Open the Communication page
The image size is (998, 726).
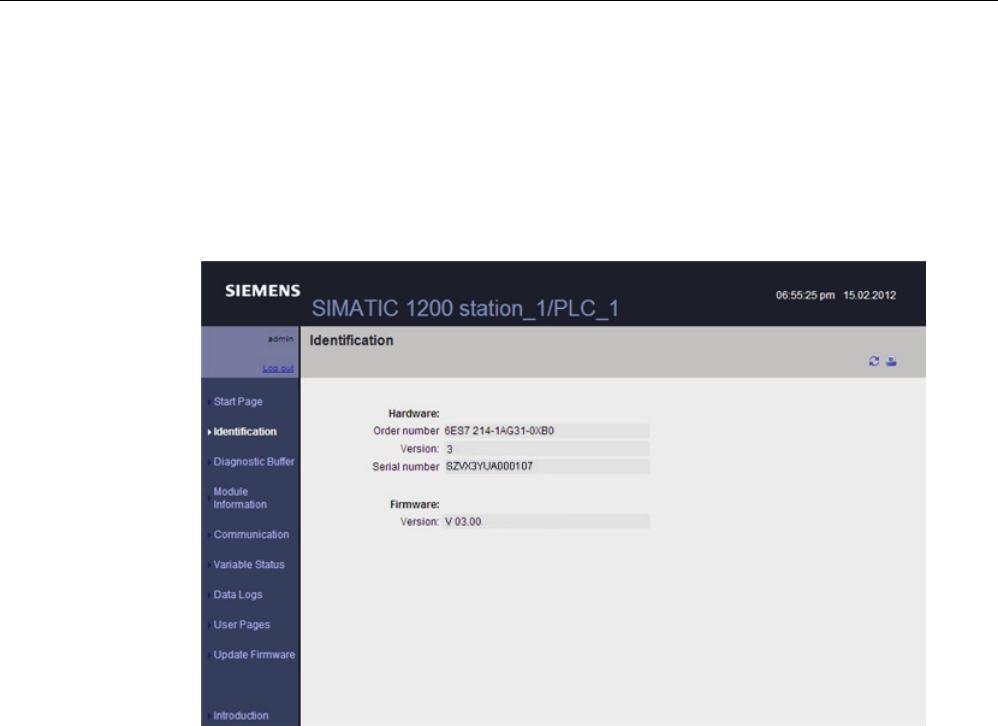[x=251, y=534]
